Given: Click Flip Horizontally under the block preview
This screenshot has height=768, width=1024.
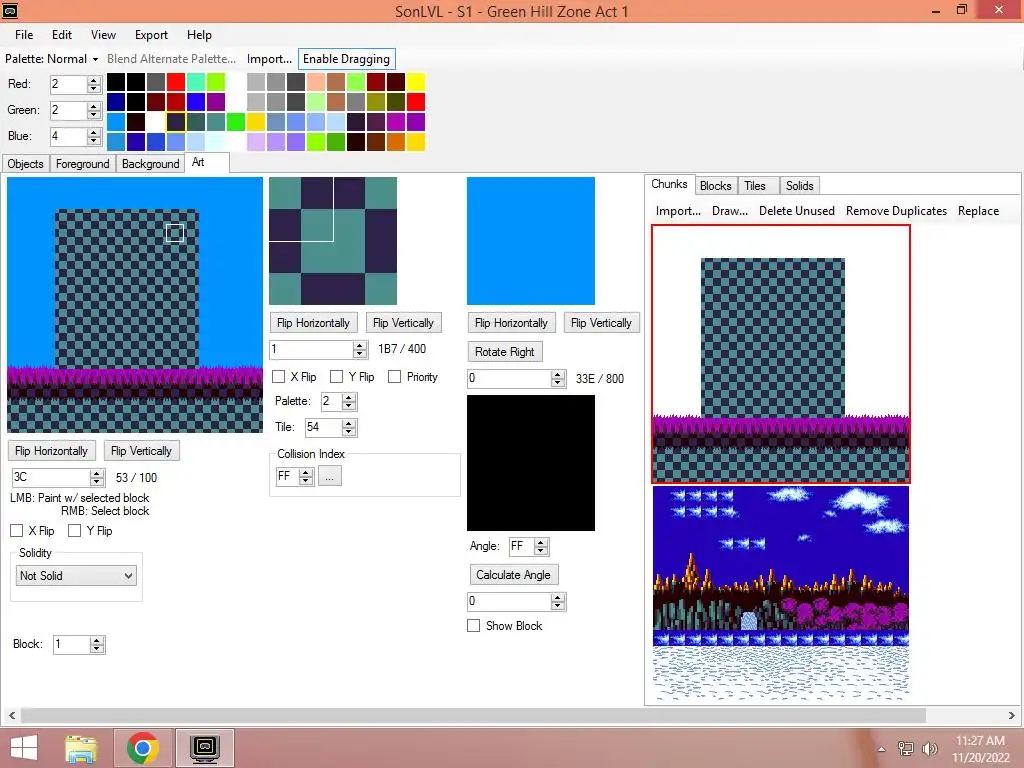Looking at the screenshot, I should point(313,323).
